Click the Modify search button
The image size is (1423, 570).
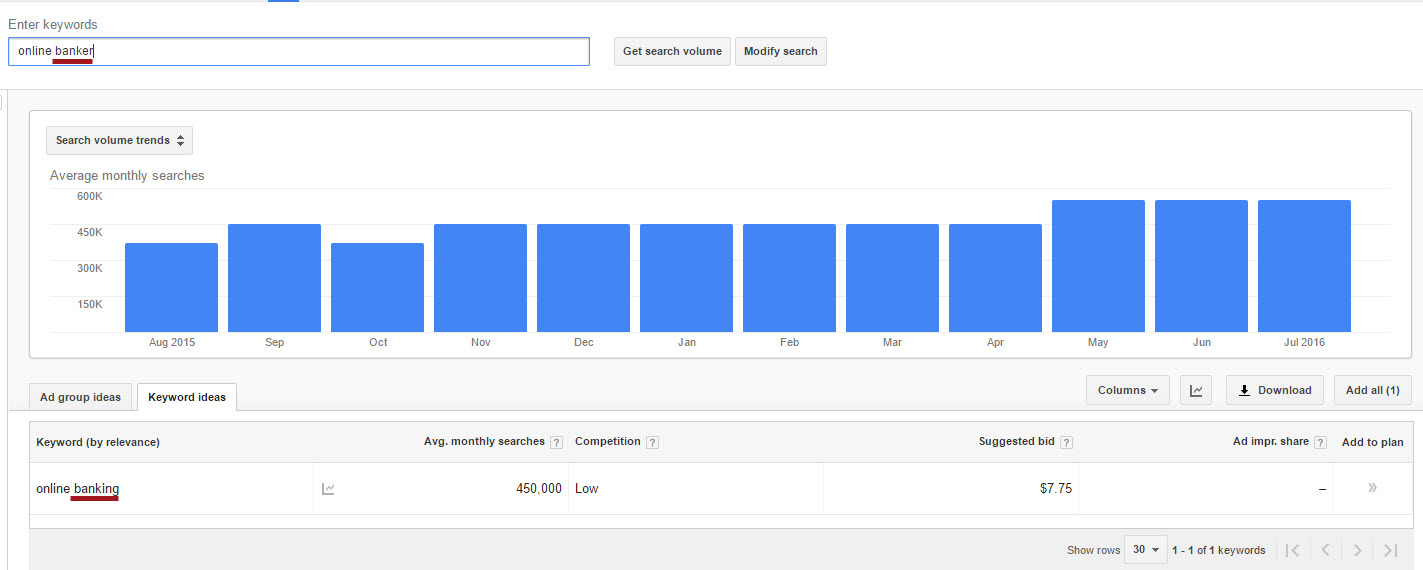(780, 51)
